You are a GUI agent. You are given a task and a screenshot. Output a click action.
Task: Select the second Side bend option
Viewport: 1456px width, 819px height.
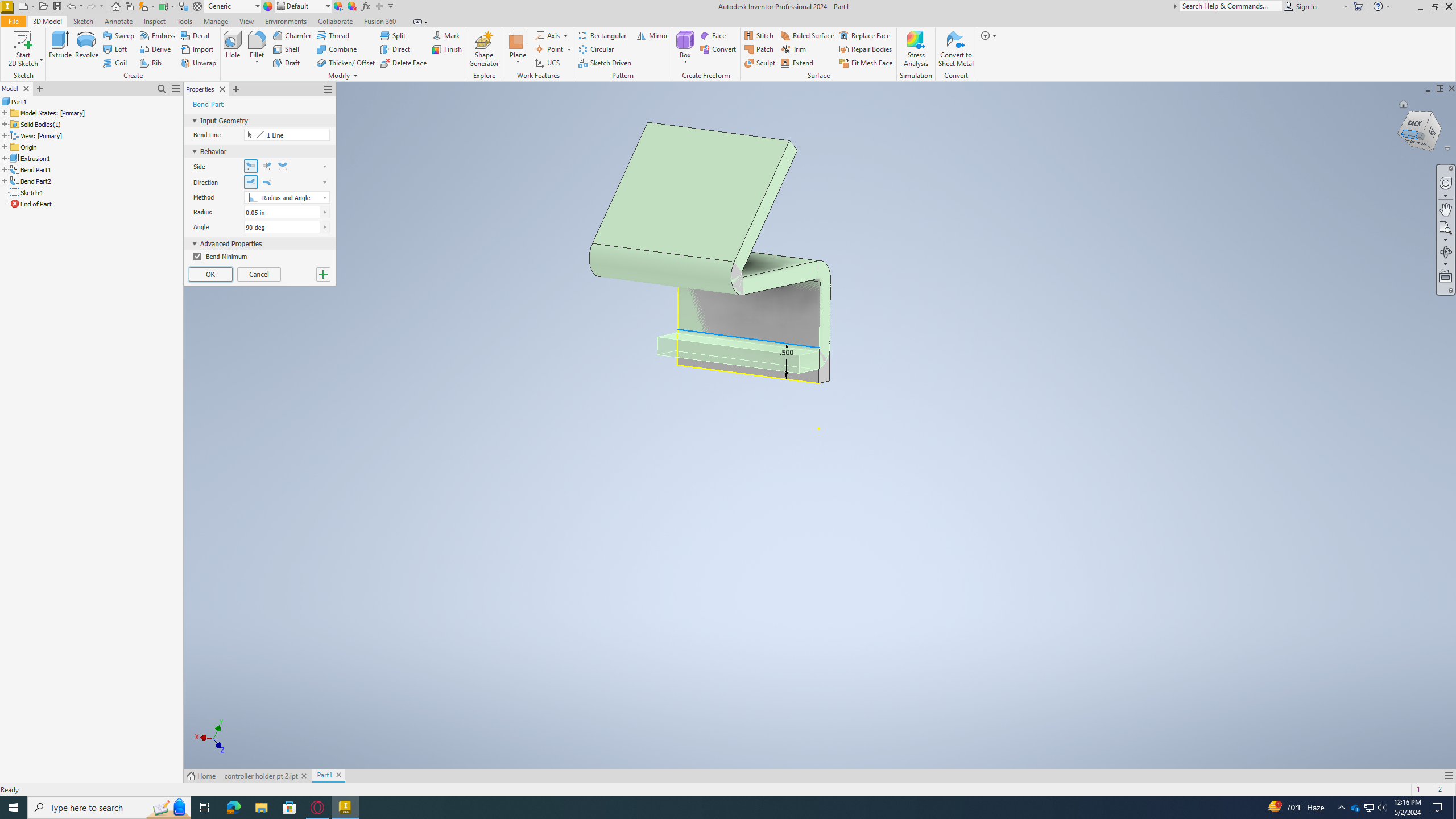tap(267, 166)
